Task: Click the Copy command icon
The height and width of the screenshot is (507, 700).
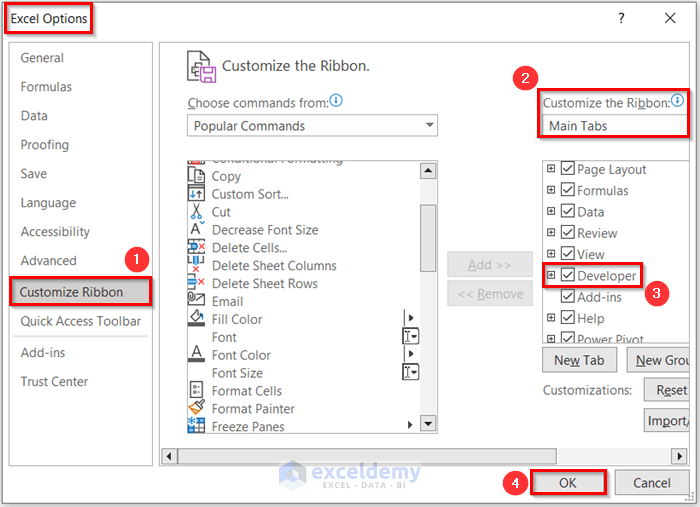Action: [x=196, y=176]
